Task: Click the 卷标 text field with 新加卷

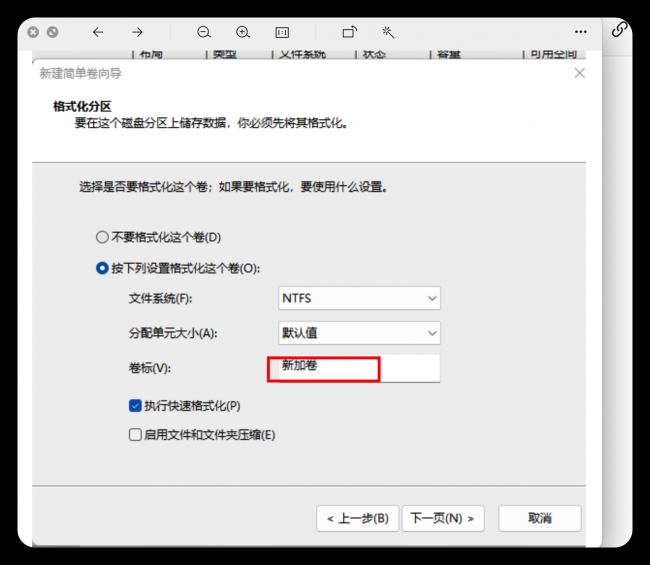Action: click(359, 368)
